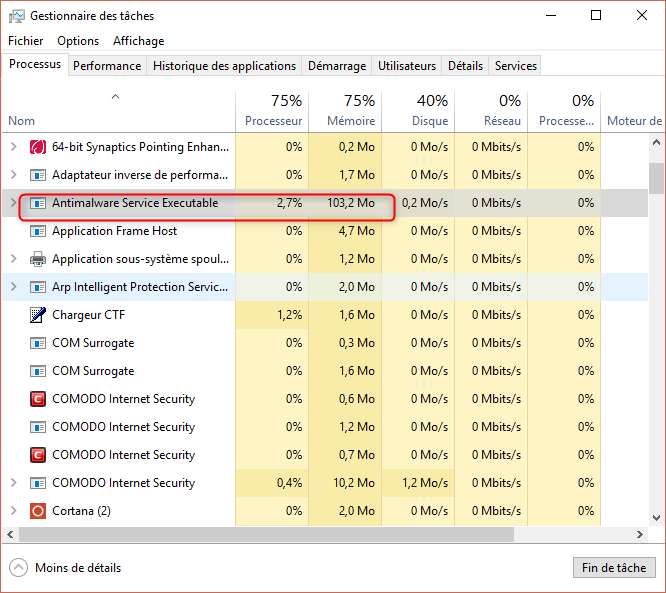The image size is (666, 593).
Task: Expand the Cortana (2) process group
Action: pyautogui.click(x=14, y=511)
